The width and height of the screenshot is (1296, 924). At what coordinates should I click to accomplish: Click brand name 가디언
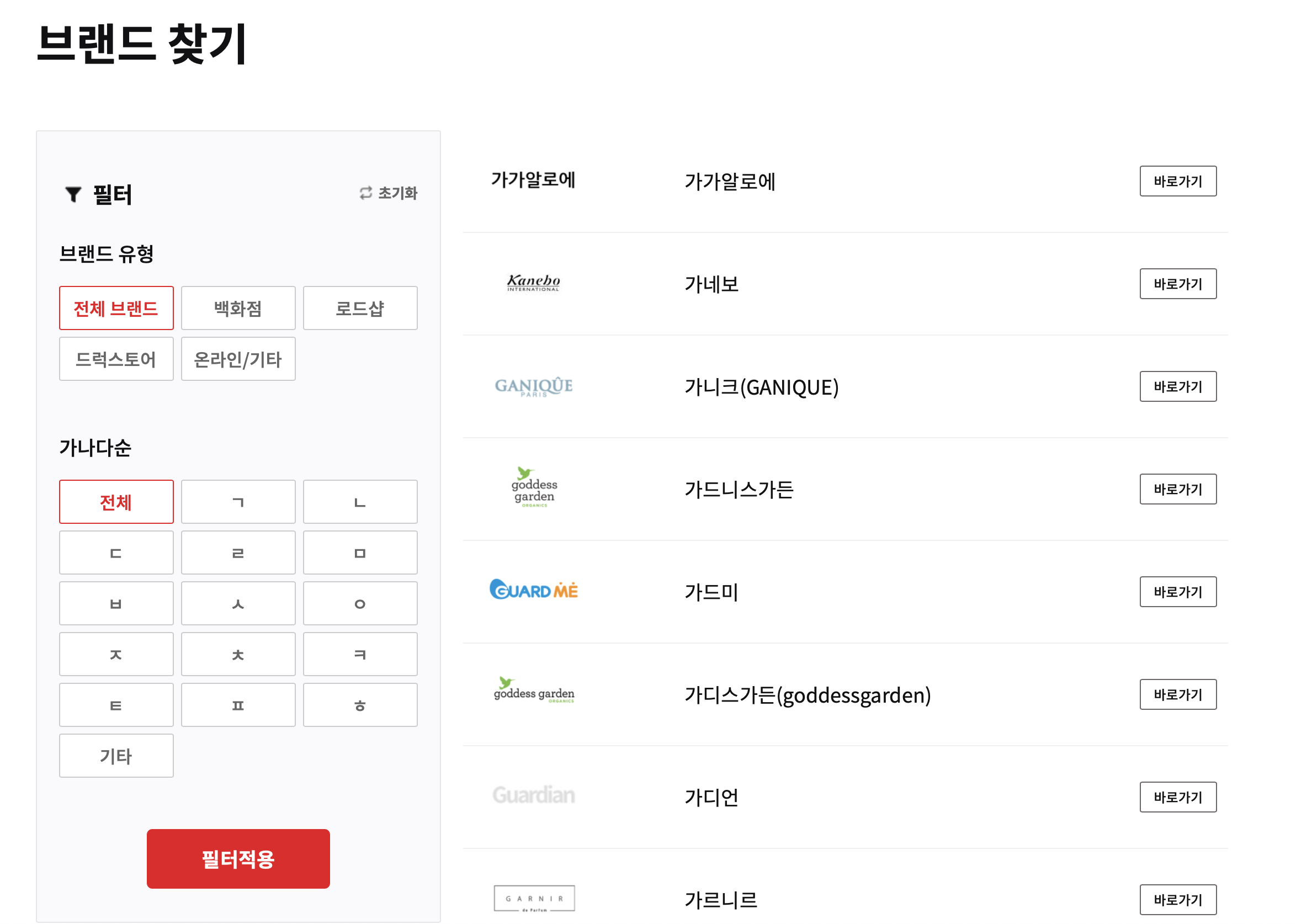711,798
